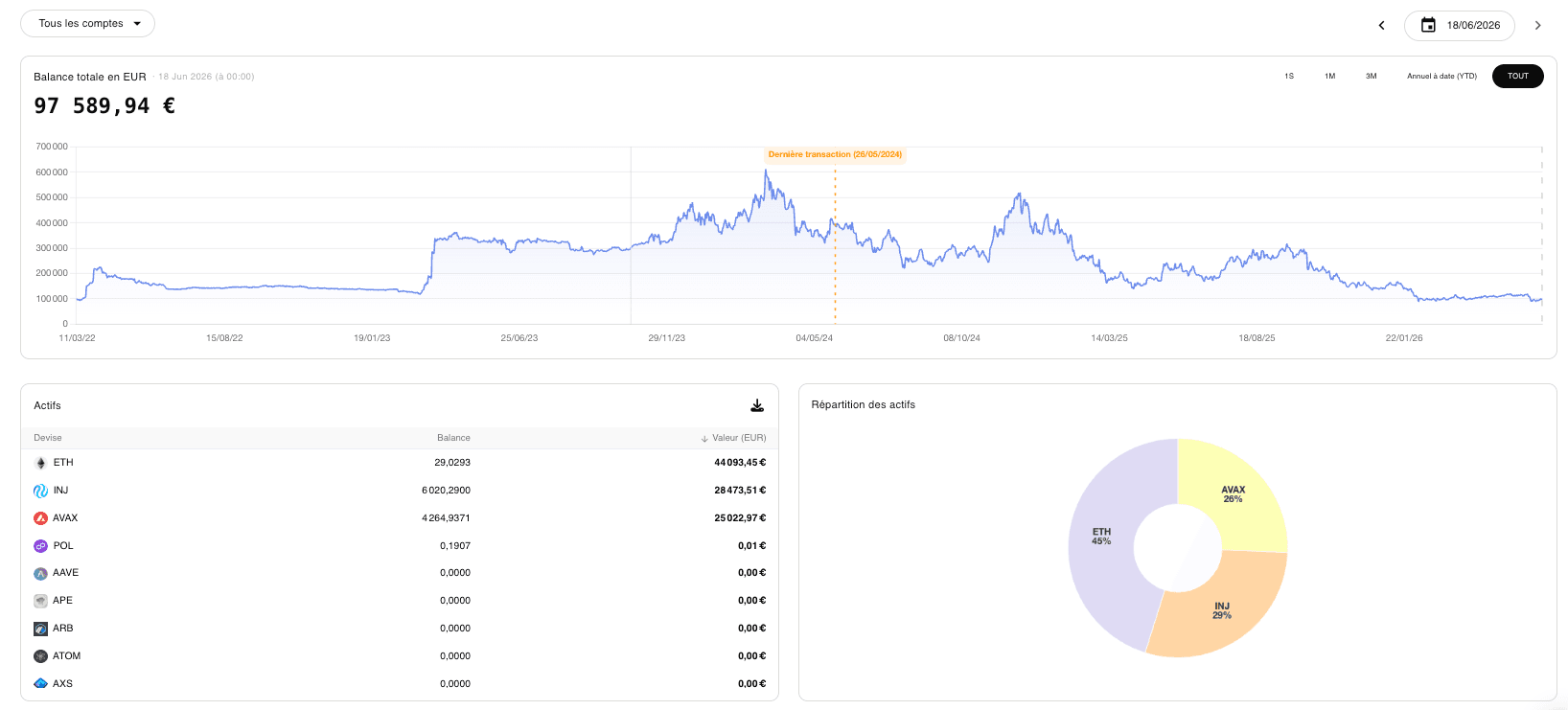1568x710 pixels.
Task: Click the INJ balance 6 020,2900
Action: pyautogui.click(x=447, y=491)
